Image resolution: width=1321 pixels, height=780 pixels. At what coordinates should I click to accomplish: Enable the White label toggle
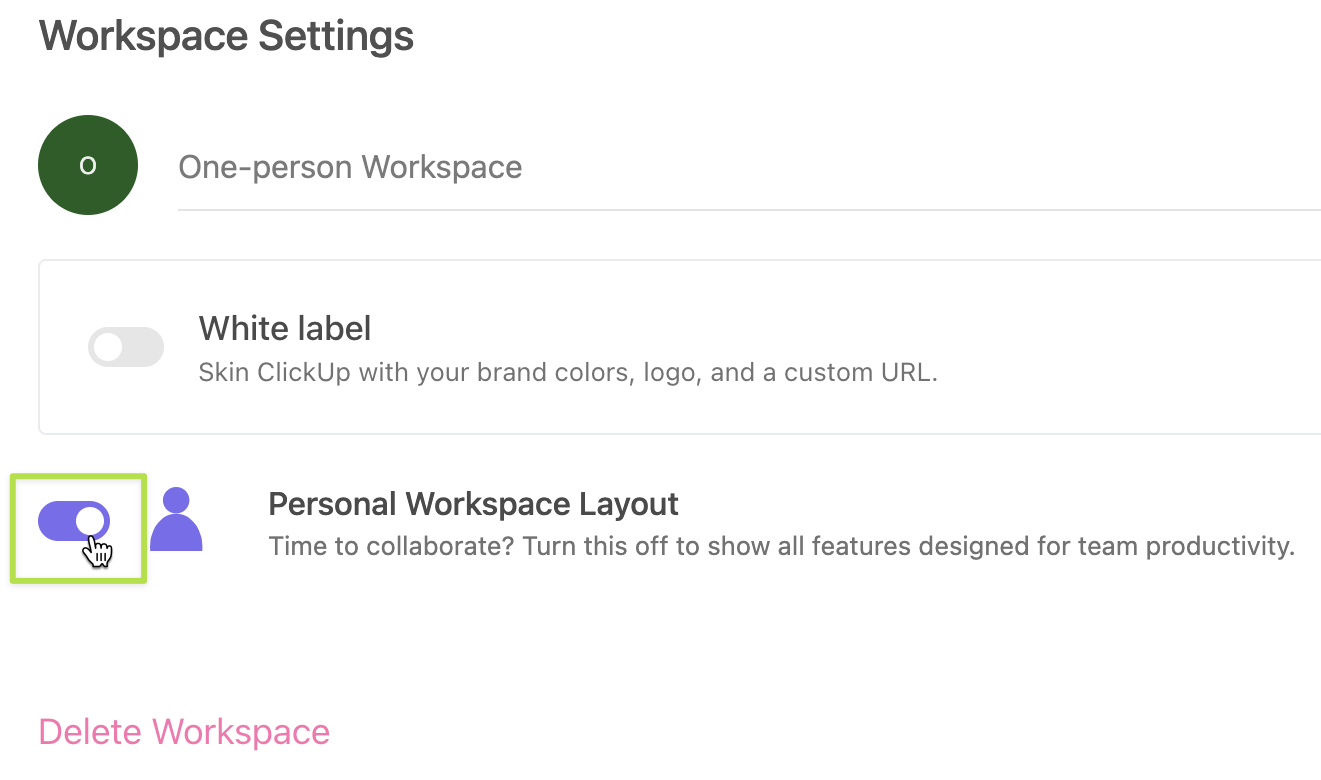point(126,347)
